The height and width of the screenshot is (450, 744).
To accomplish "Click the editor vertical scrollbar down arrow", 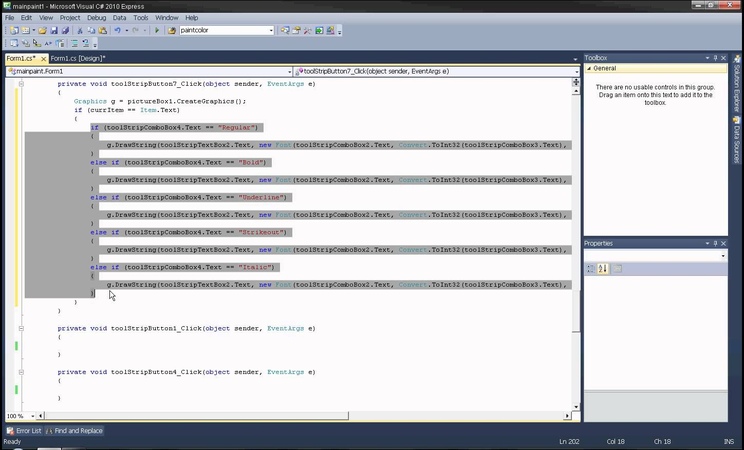I will coord(576,407).
